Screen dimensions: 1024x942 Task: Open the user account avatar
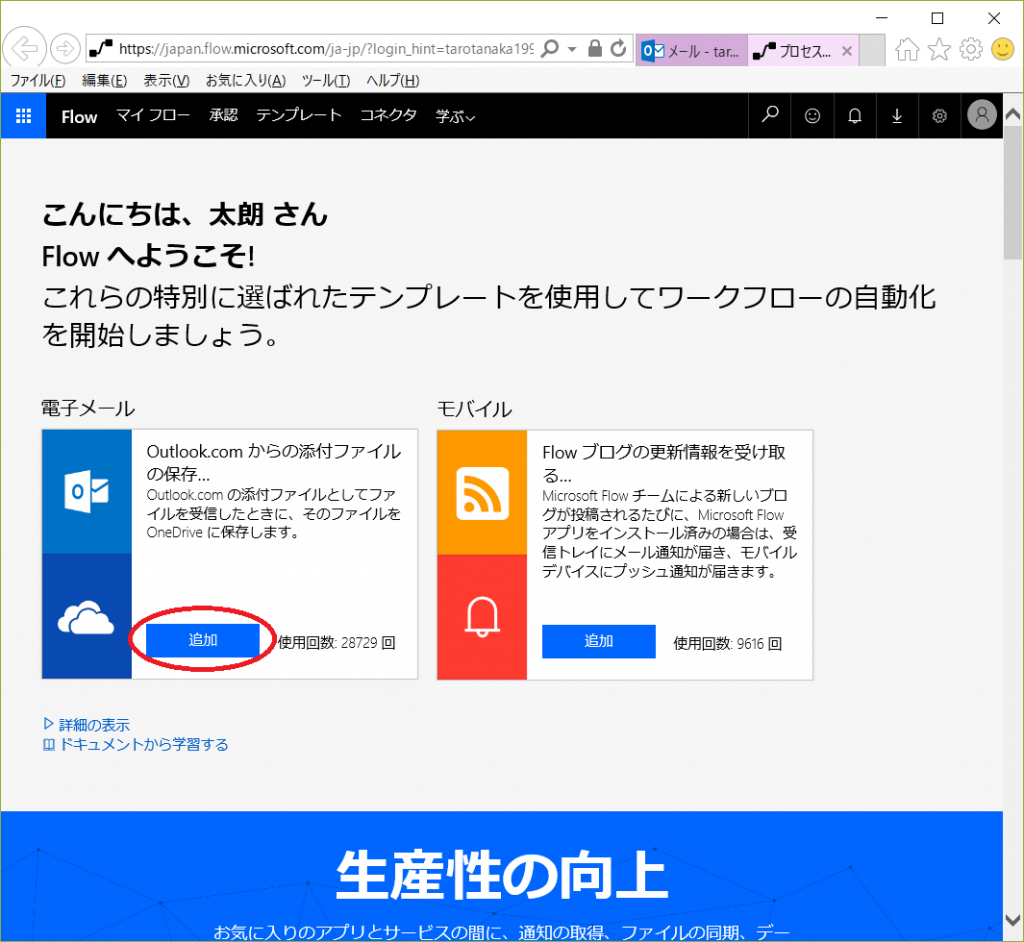(982, 115)
